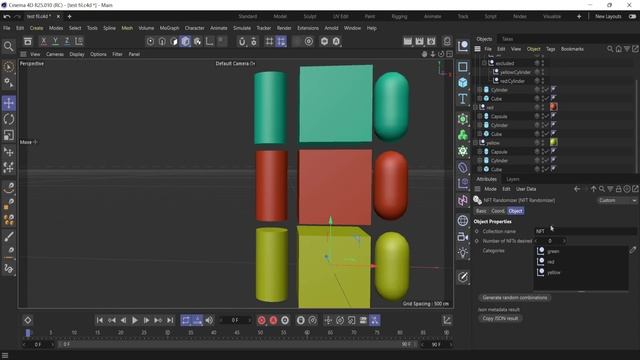Image resolution: width=640 pixels, height=360 pixels.
Task: Toggle the New Layouts switch
Action: (x=632, y=17)
